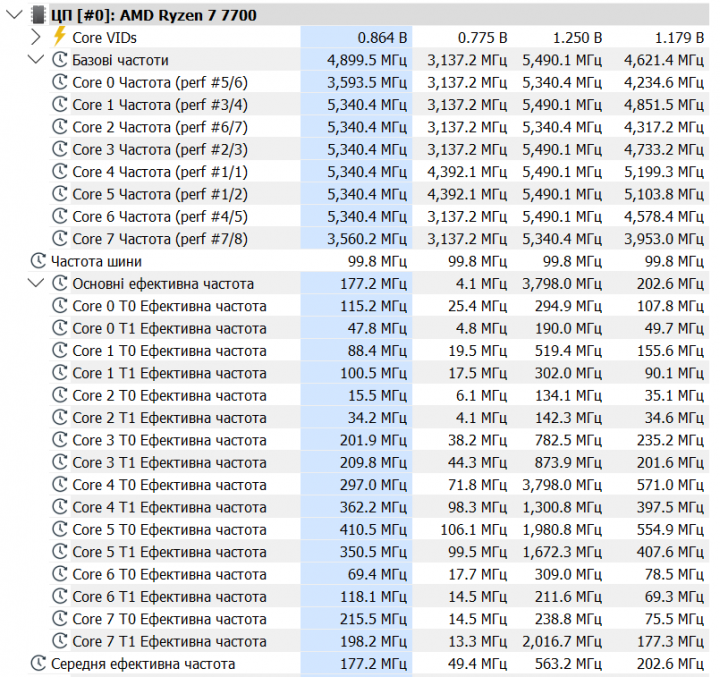This screenshot has width=720, height=677.
Task: Collapse the Основні ефективна частота group
Action: coord(36,283)
